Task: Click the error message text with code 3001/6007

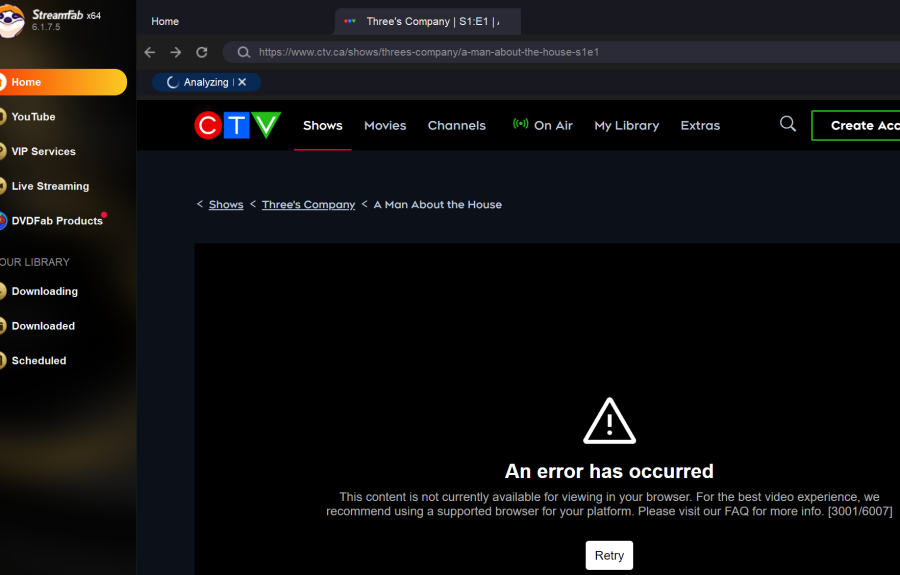Action: coord(609,504)
